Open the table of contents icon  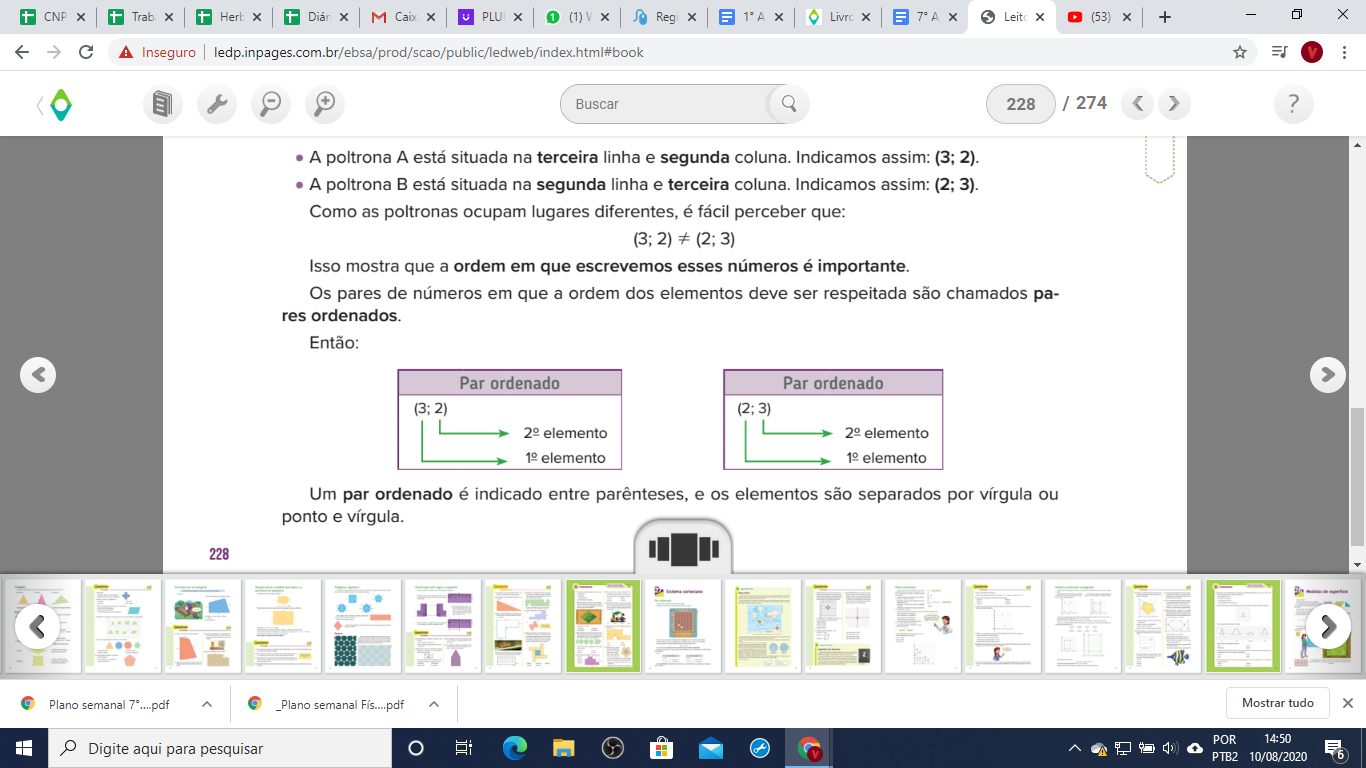coord(163,103)
